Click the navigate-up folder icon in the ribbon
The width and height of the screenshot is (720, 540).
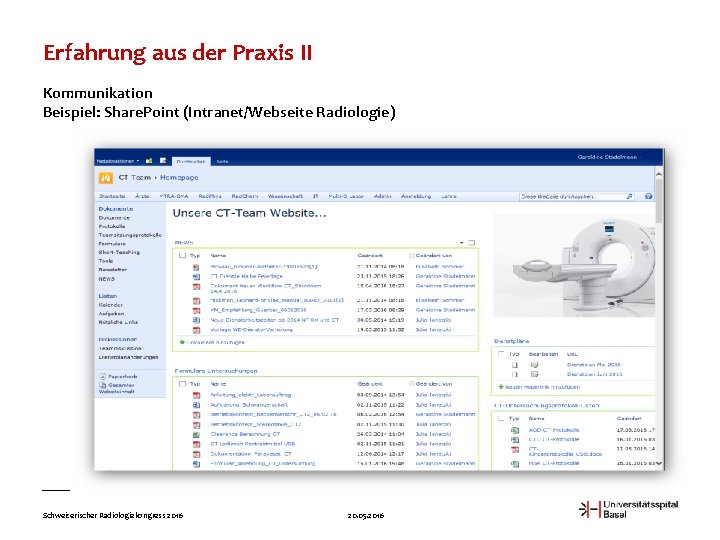pyautogui.click(x=149, y=161)
